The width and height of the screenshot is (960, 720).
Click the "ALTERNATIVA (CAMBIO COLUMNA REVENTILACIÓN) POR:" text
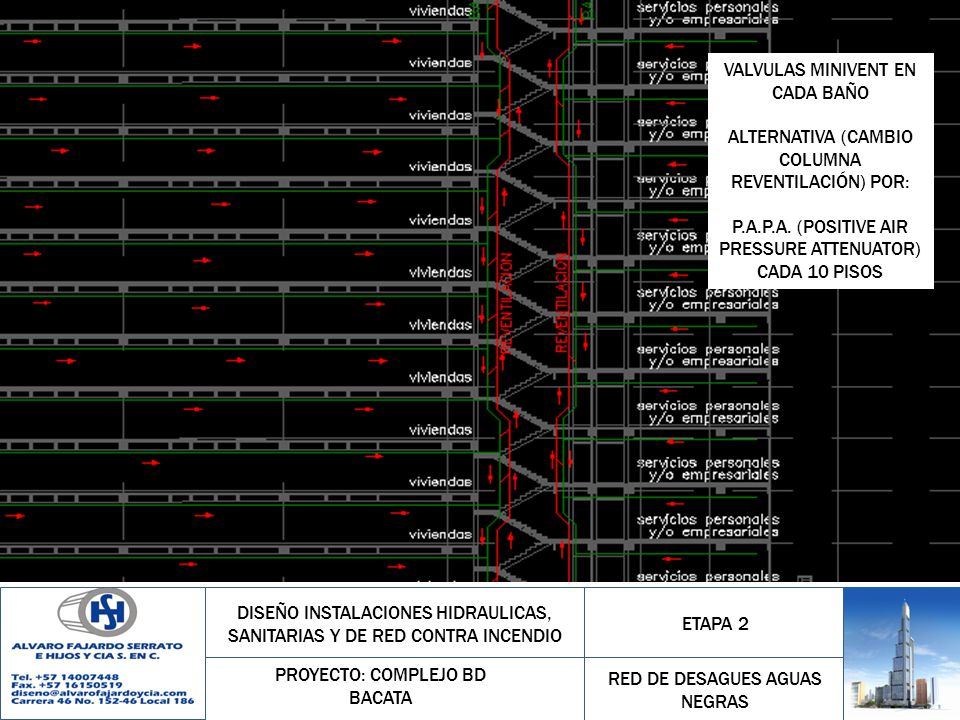820,159
